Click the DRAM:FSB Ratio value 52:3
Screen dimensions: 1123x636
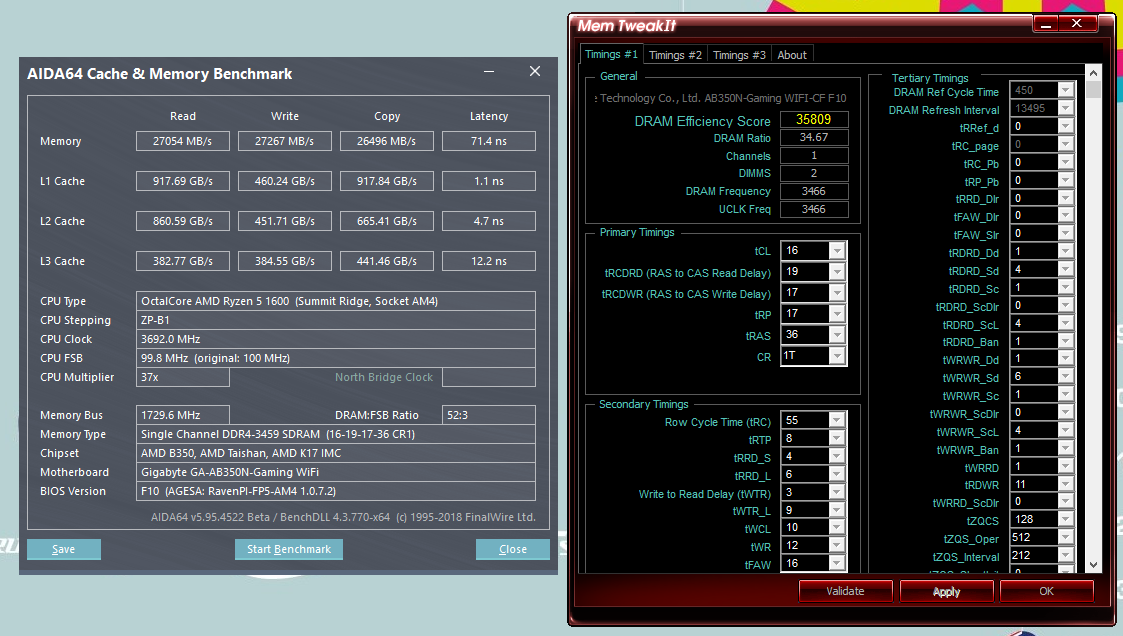(488, 415)
